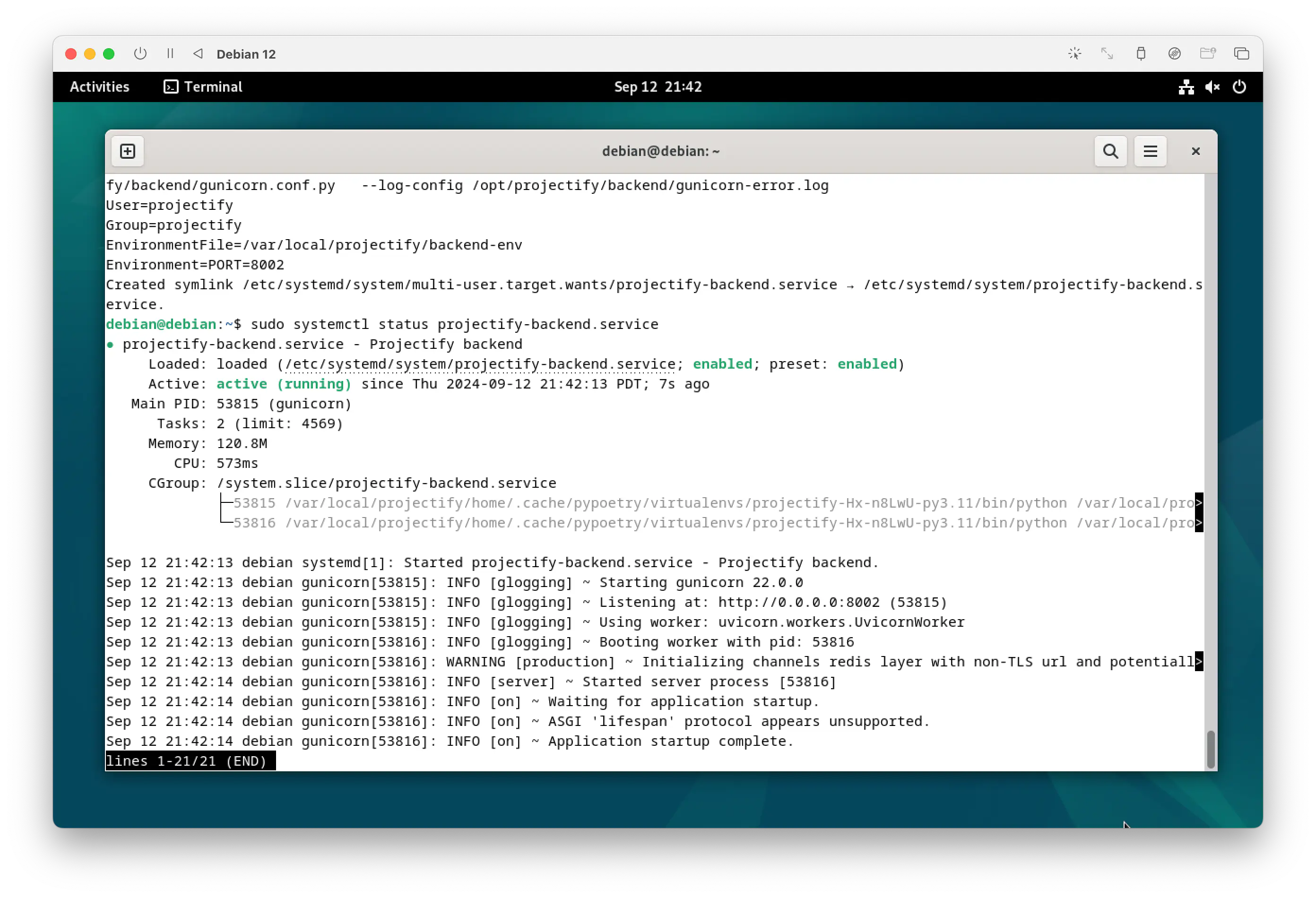
Task: Open the GNOME power system menu
Action: coord(1238,86)
